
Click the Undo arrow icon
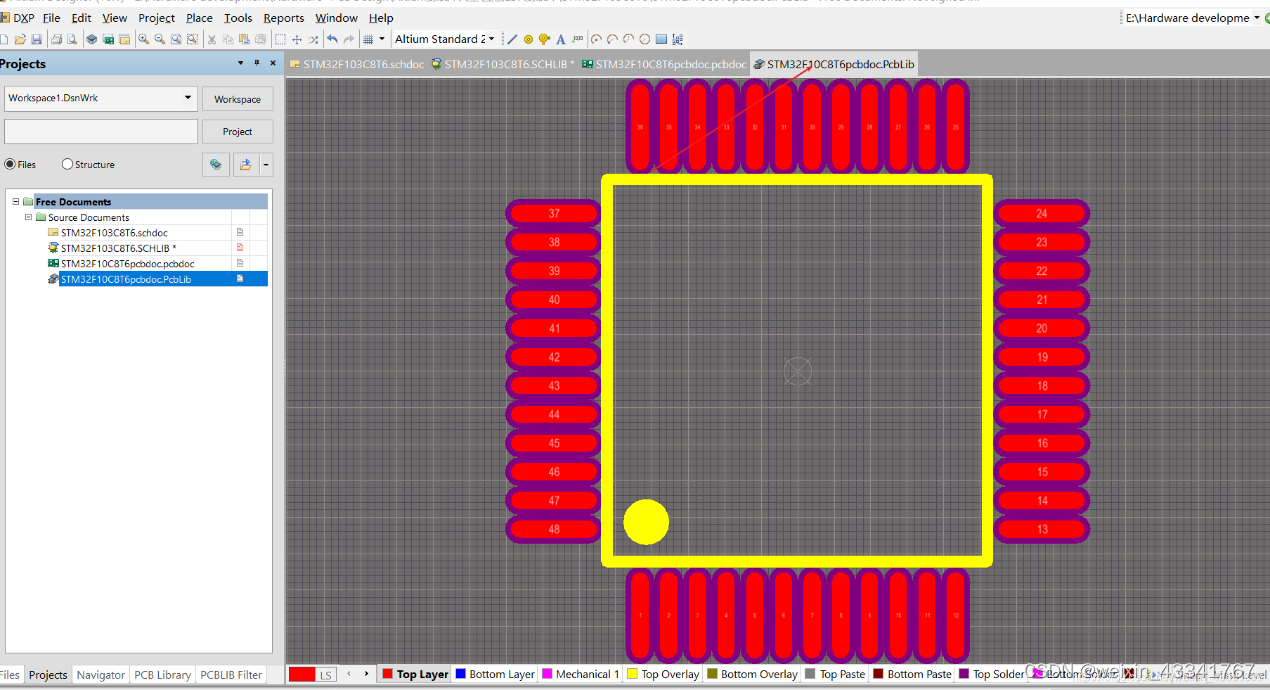coord(332,39)
